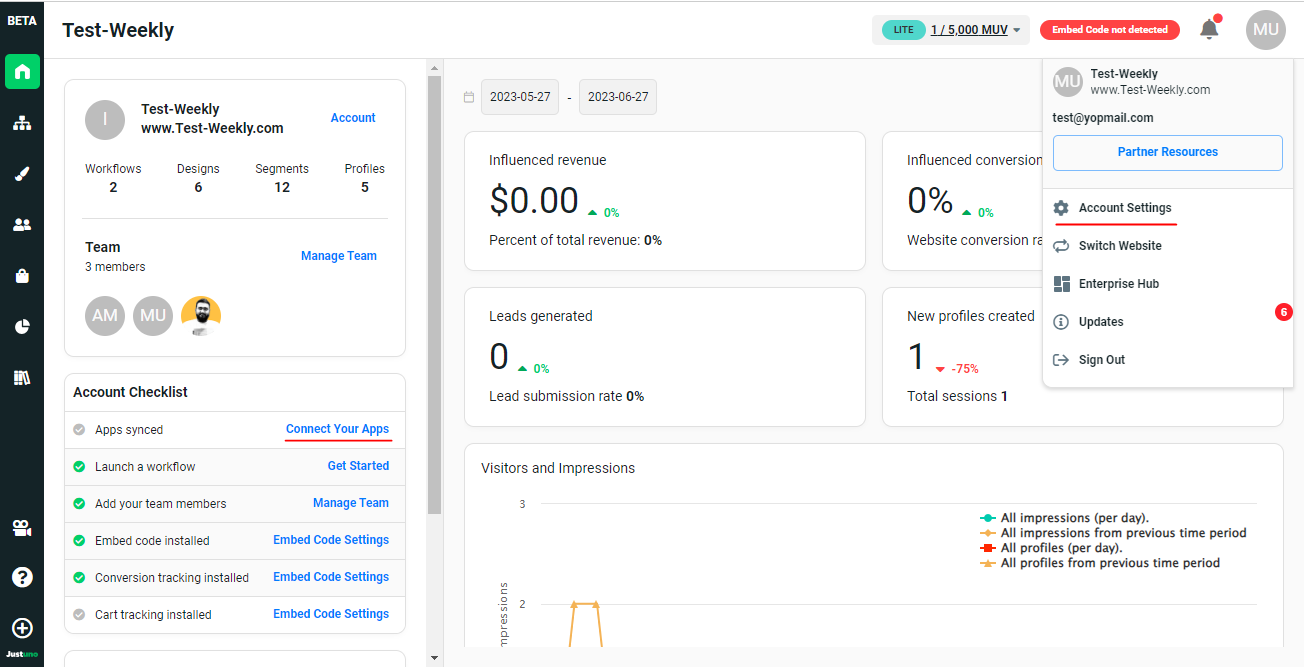Screen dimensions: 1304x667
Task: Open the library books sidebar icon
Action: tap(22, 378)
